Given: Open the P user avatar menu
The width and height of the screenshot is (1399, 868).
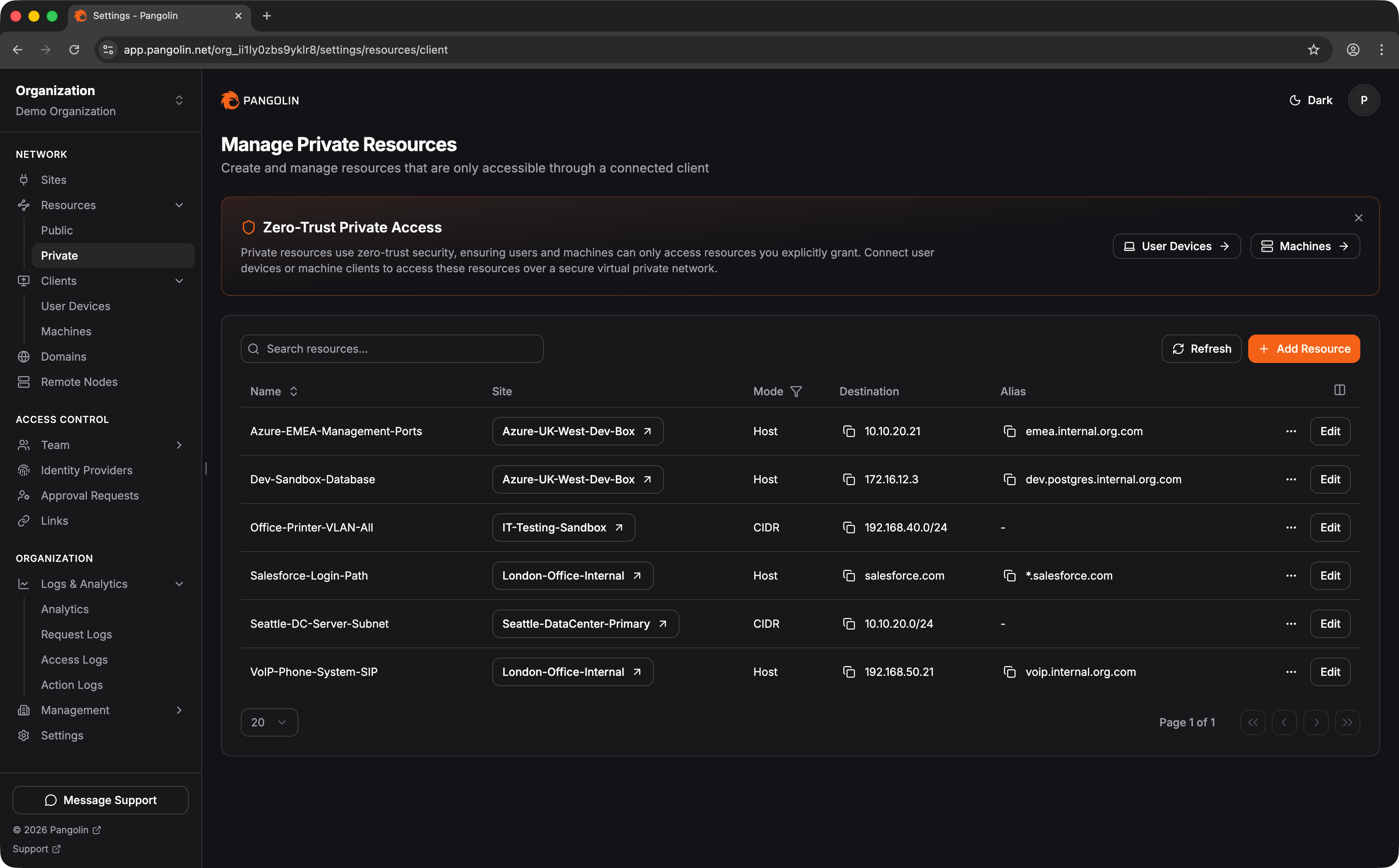Looking at the screenshot, I should click(1363, 101).
